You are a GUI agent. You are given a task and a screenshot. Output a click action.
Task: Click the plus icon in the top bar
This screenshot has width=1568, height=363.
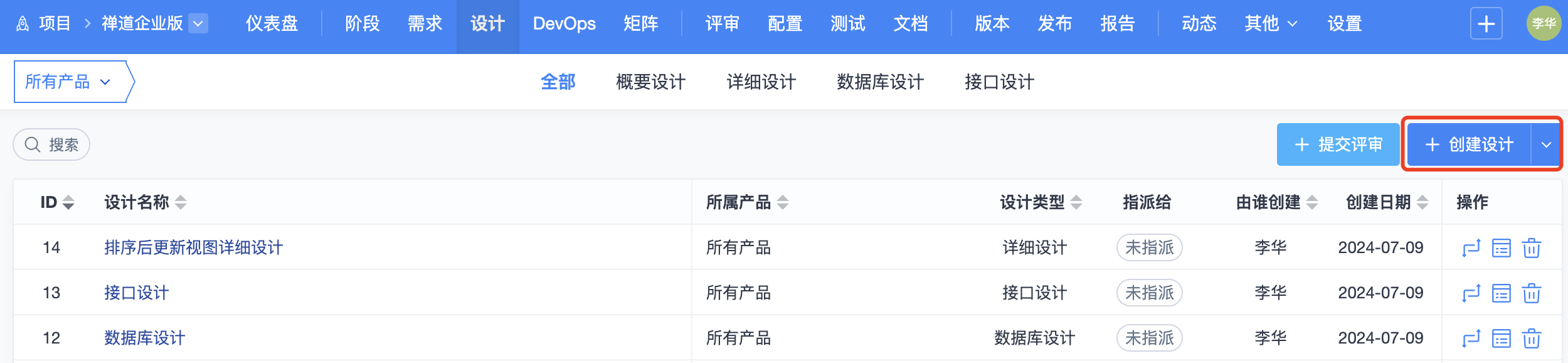coord(1486,24)
